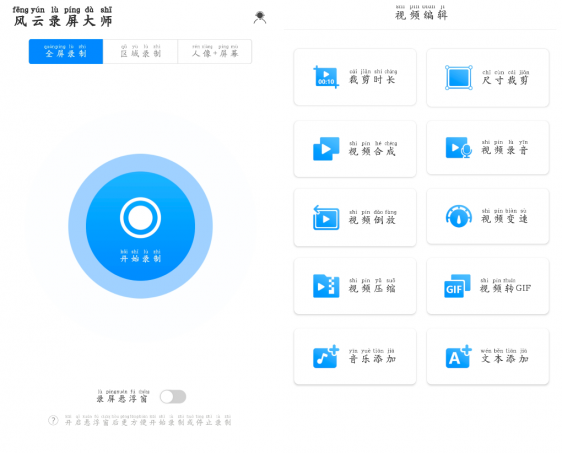Toggle the 录屏悬浮窗 switch
This screenshot has height=453, width=562.
click(173, 397)
